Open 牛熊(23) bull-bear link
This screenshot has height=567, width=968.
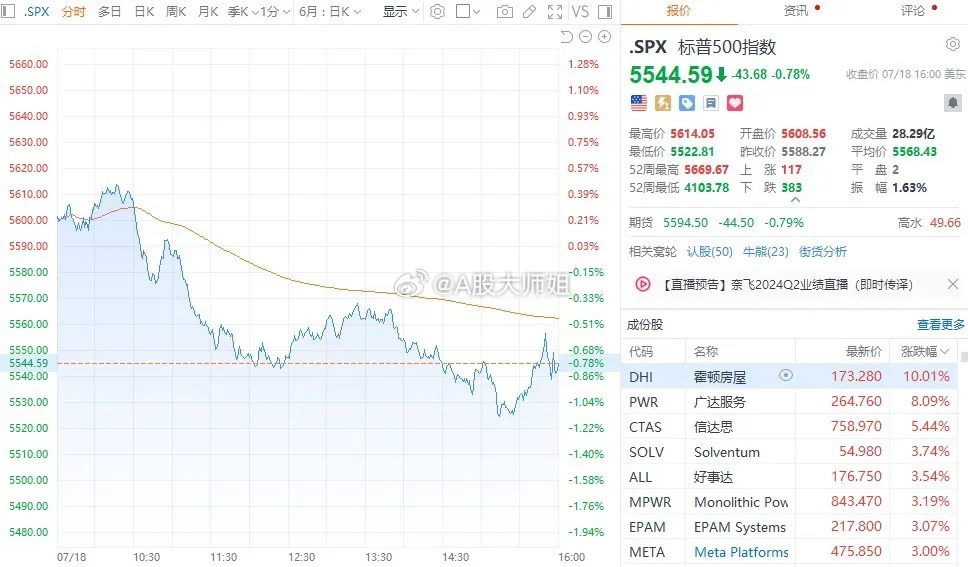point(766,252)
